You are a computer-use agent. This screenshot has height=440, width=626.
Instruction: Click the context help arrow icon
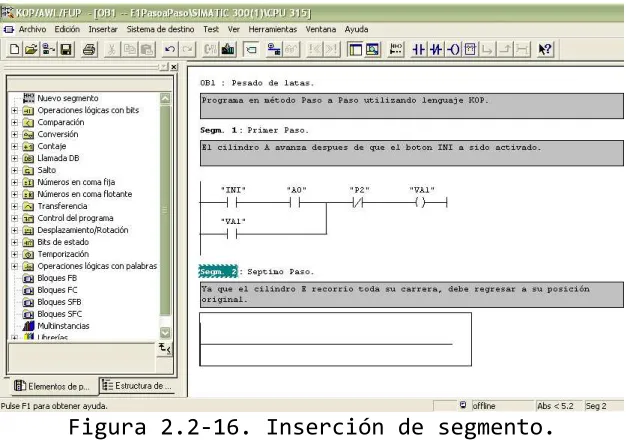545,50
